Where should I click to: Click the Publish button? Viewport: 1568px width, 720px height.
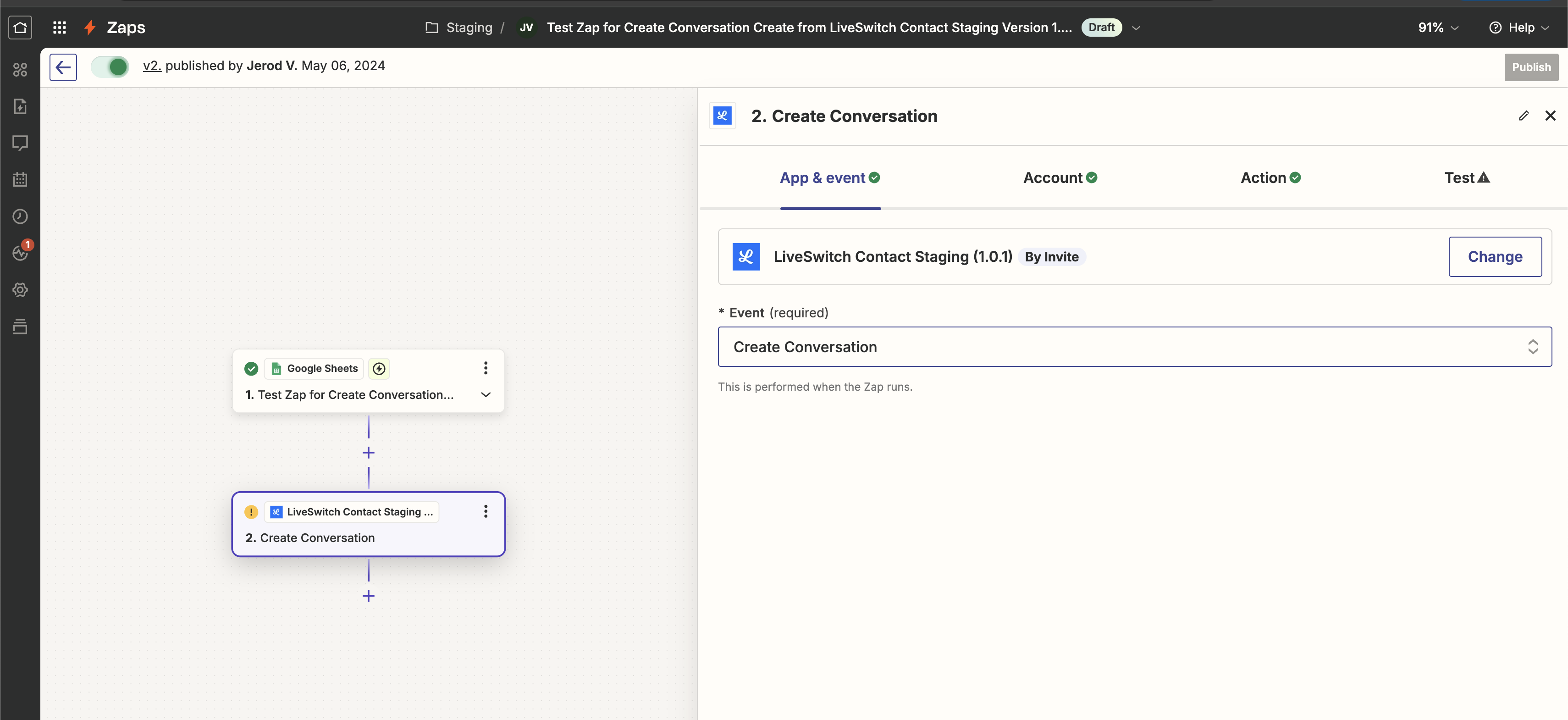tap(1531, 67)
